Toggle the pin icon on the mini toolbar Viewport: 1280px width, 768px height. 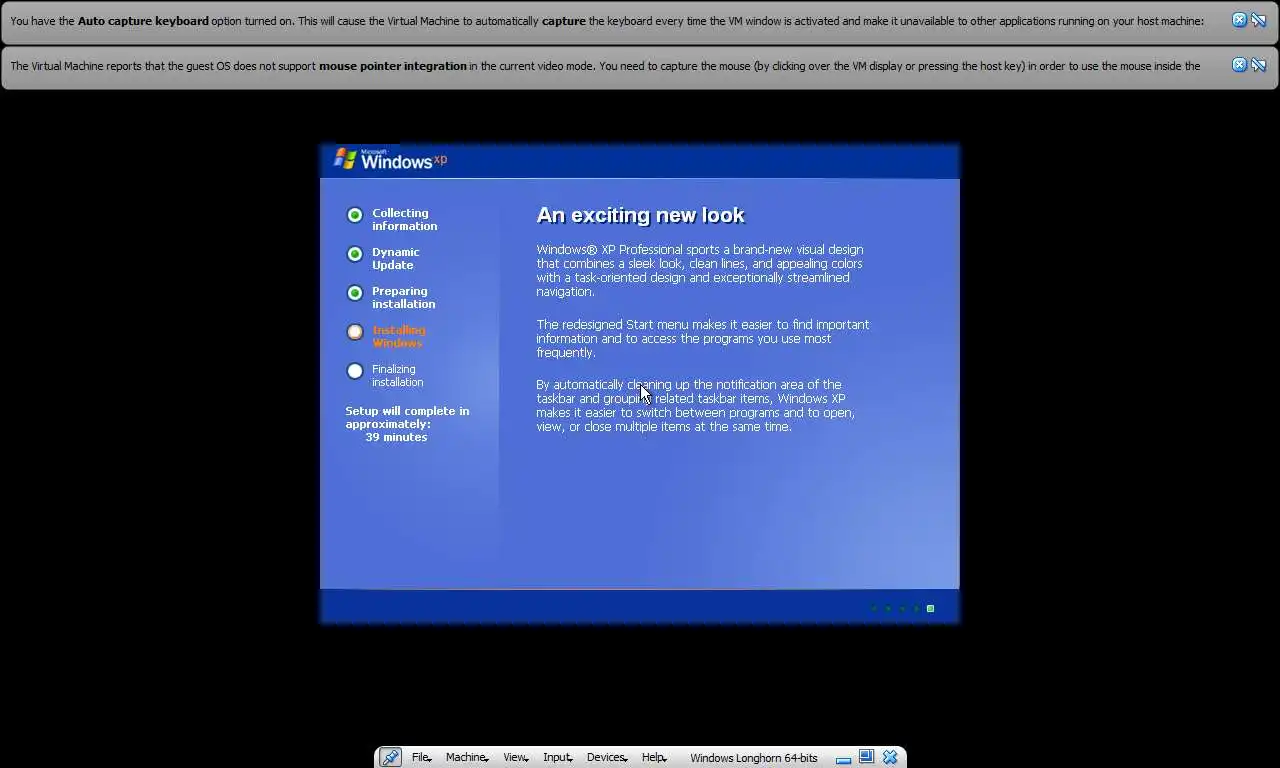pos(390,757)
